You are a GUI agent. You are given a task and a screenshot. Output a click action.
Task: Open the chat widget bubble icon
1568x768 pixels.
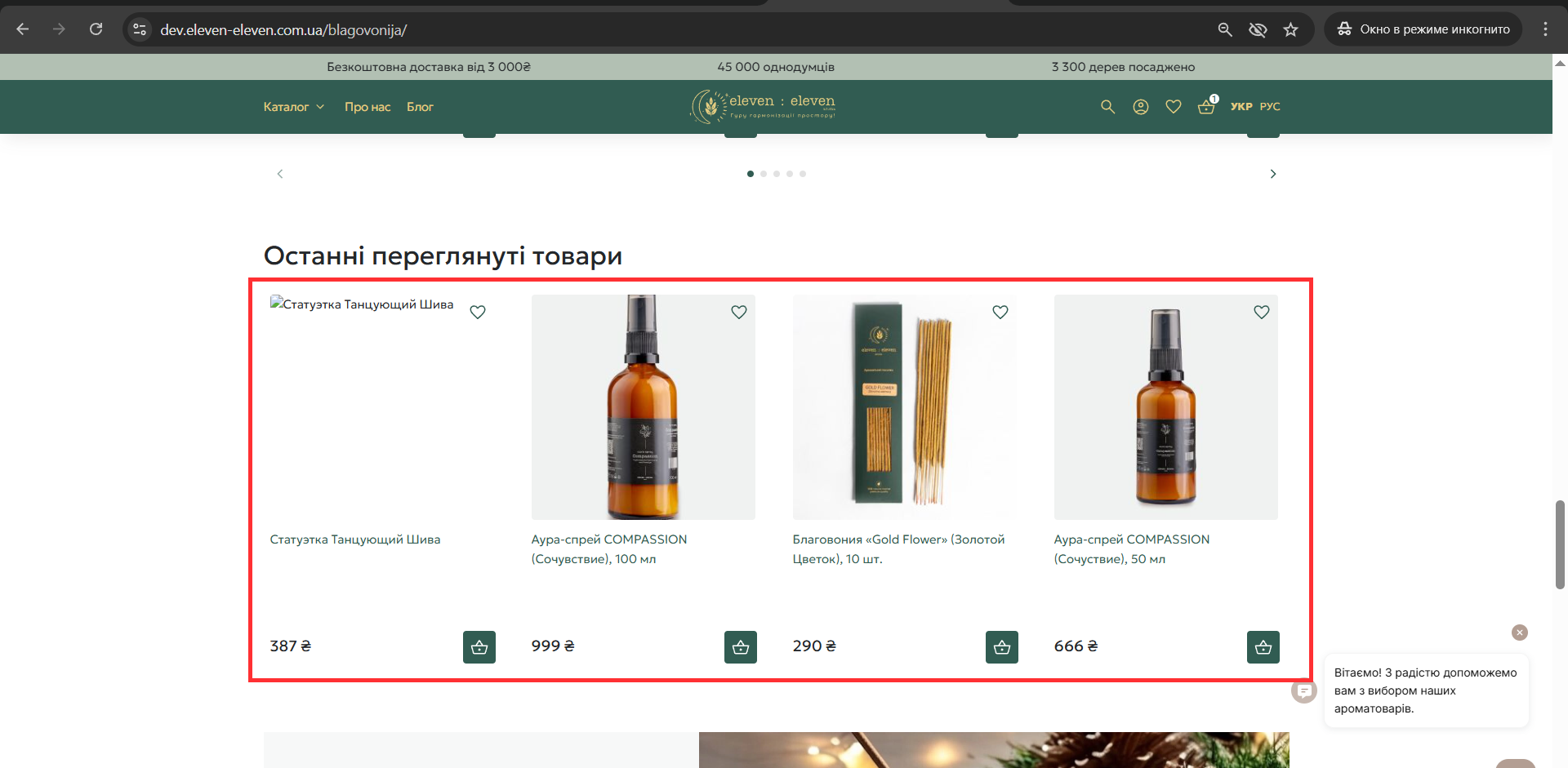(1304, 691)
